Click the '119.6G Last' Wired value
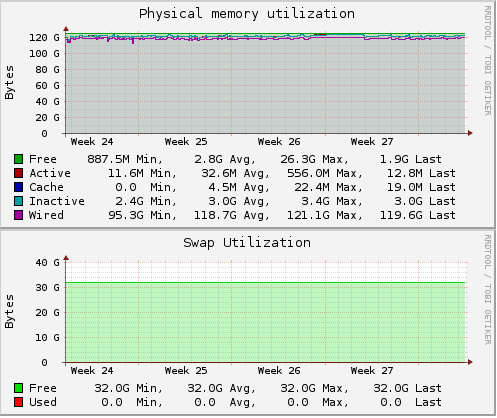The height and width of the screenshot is (418, 497). click(418, 215)
